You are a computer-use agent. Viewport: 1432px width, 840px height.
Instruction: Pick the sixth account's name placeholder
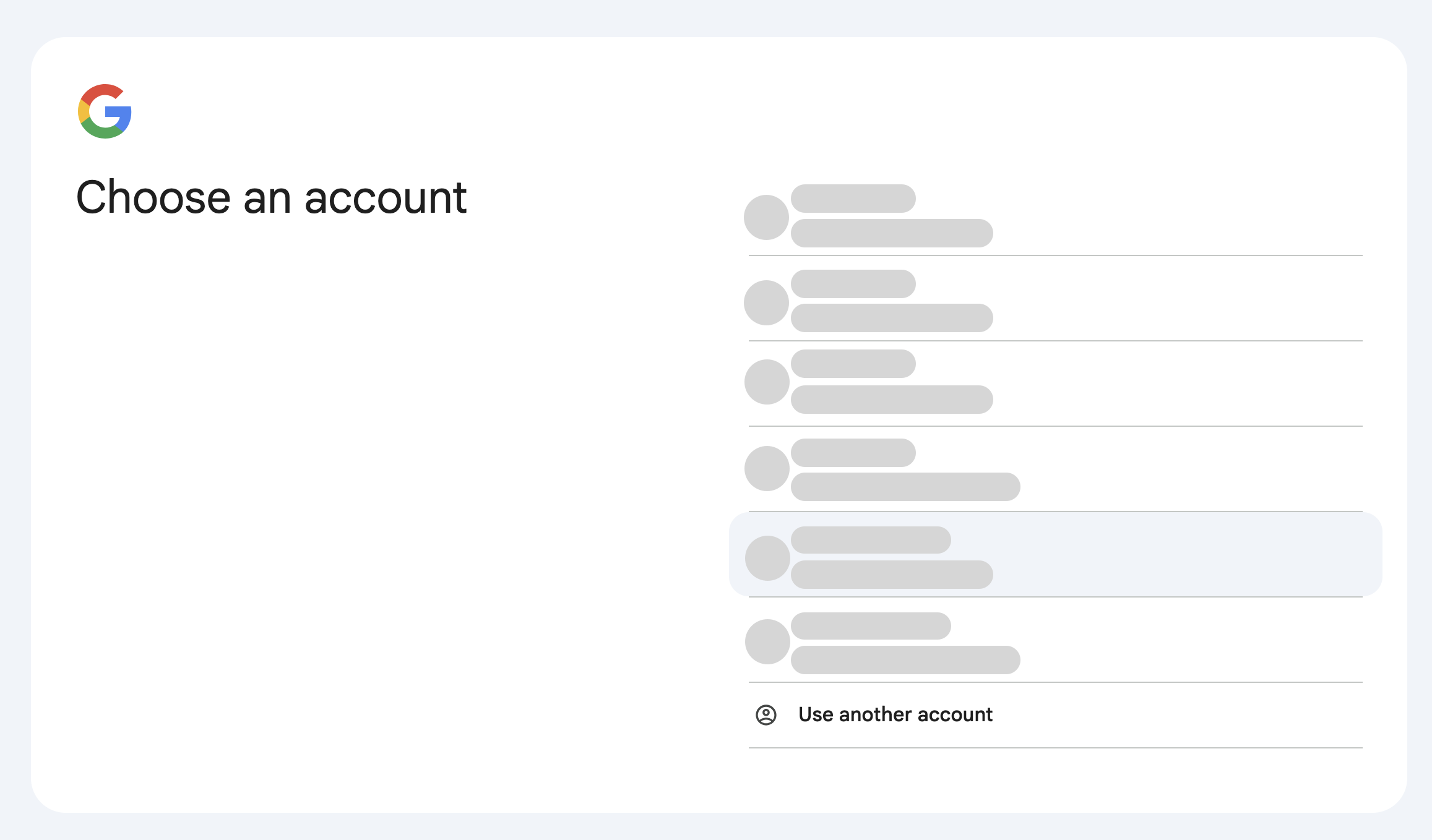pos(871,626)
